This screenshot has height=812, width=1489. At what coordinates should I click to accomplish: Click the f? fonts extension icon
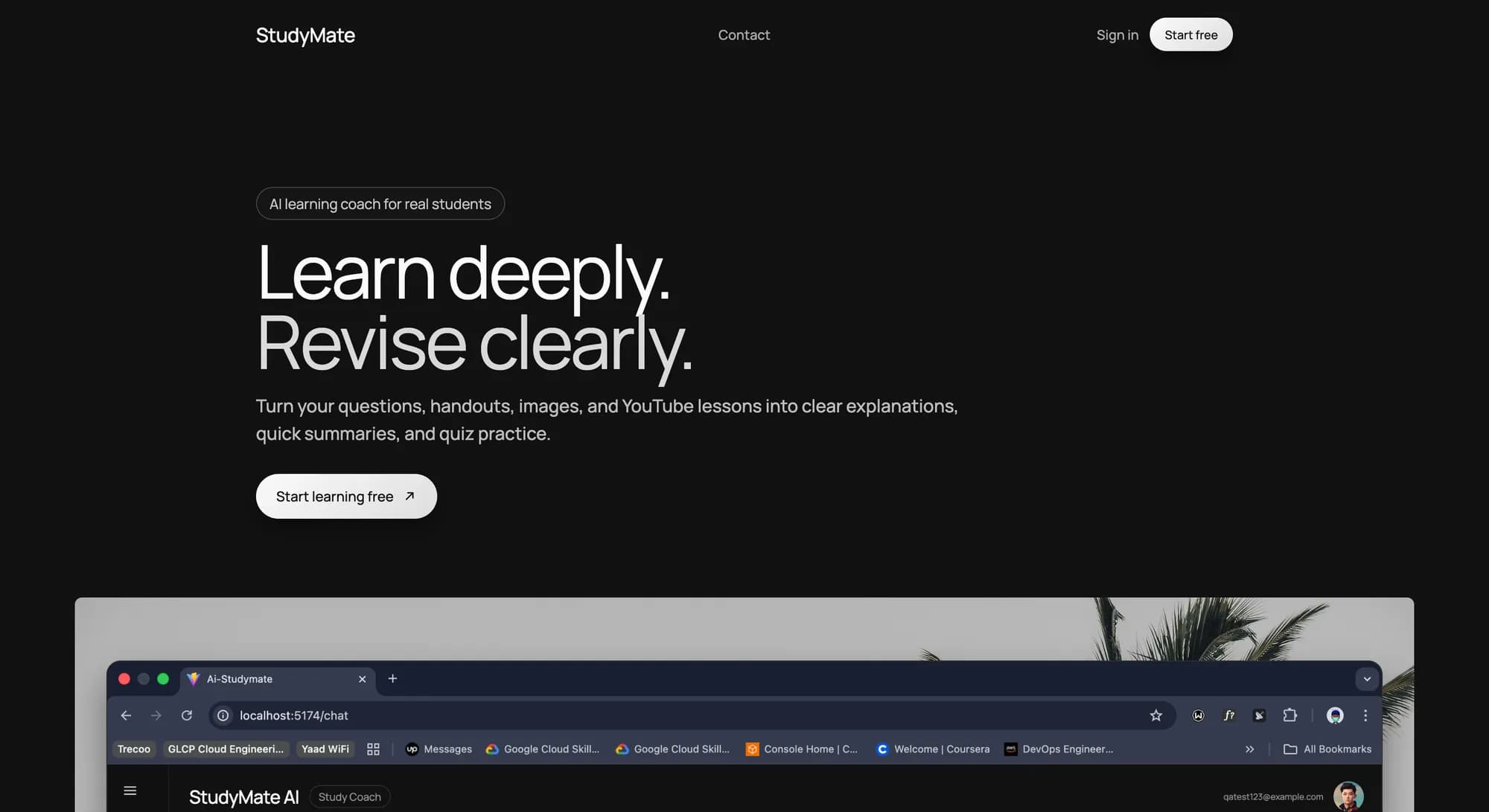tap(1228, 715)
